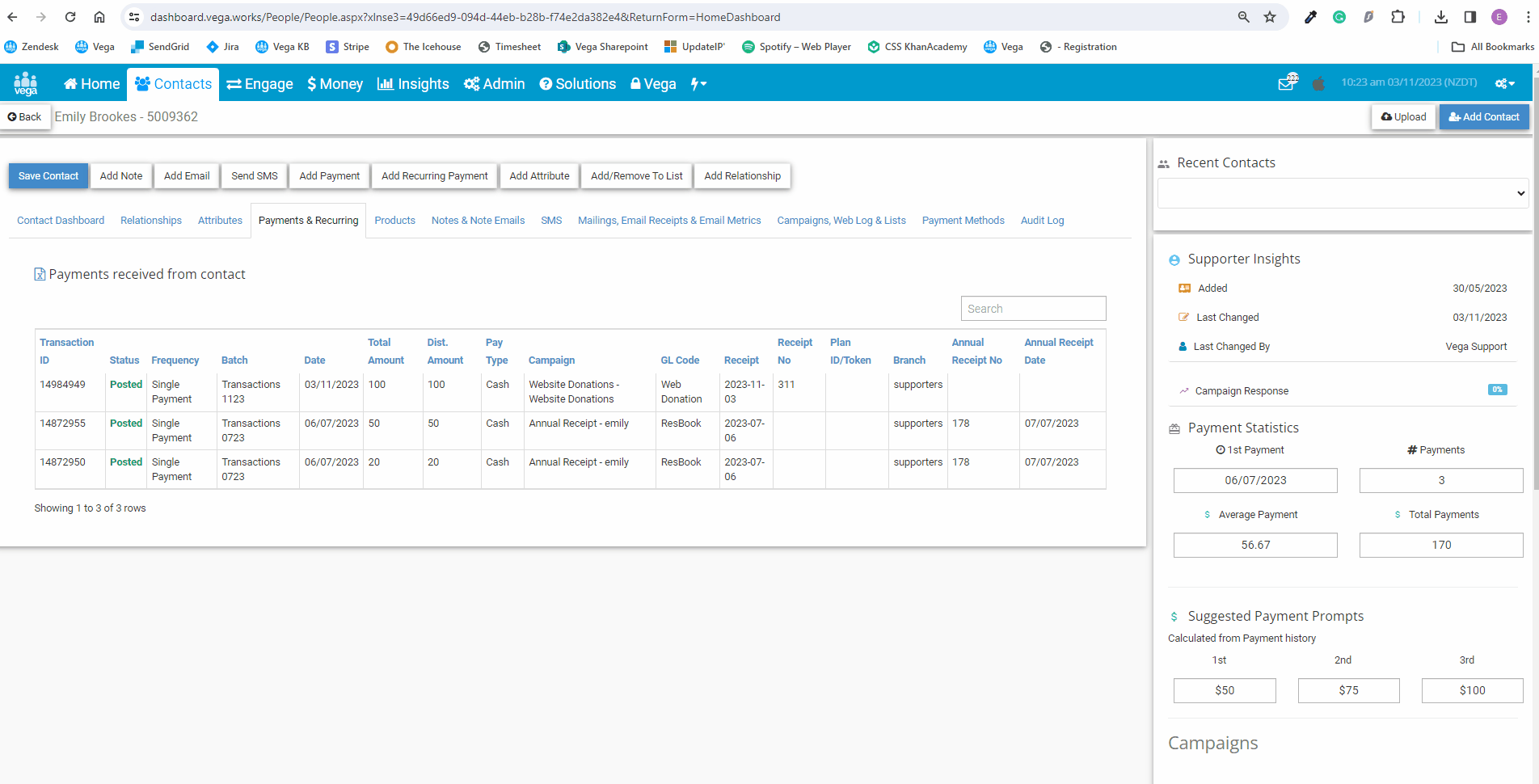The image size is (1539, 784).
Task: Toggle the browser side panel icon
Action: tap(1470, 17)
